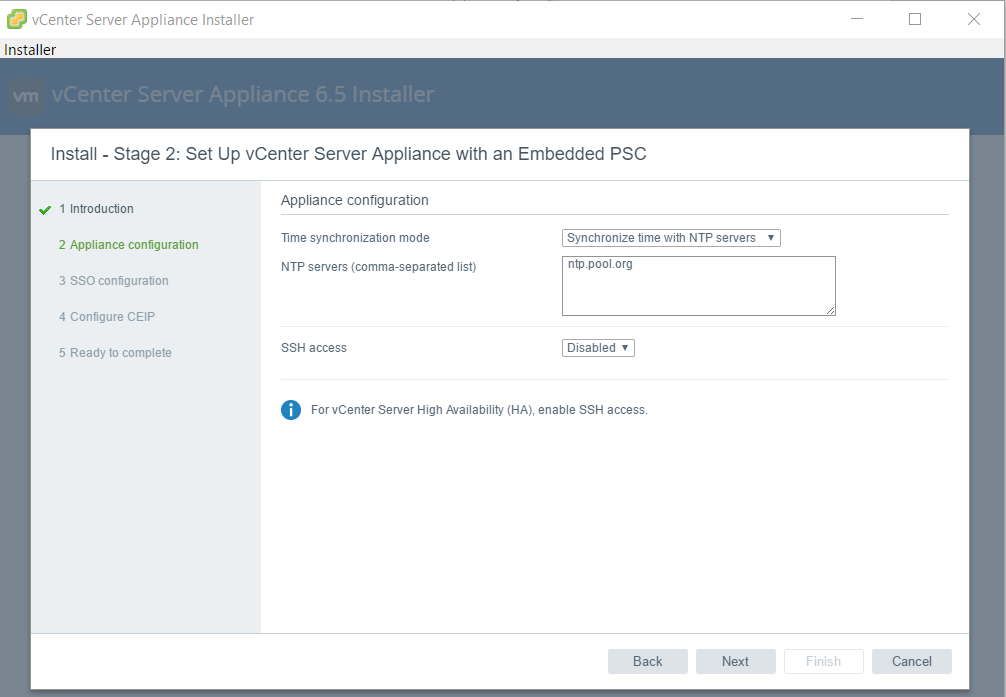Click the NTP text area resize handle

831,311
